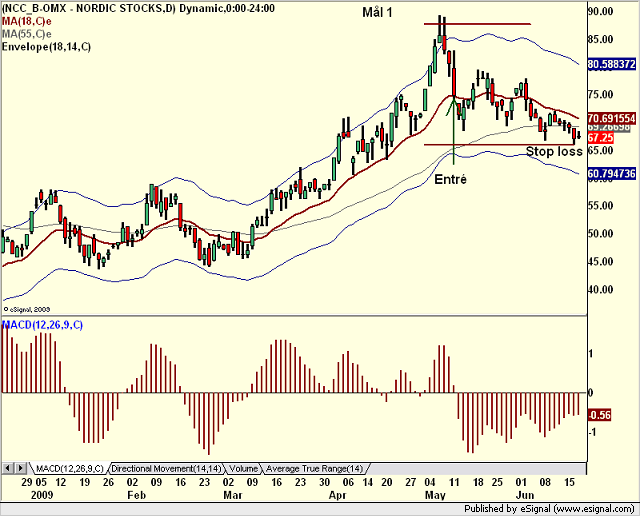Click the 45.00 price axis label
Viewport: 640px width, 516px height.
(x=600, y=262)
